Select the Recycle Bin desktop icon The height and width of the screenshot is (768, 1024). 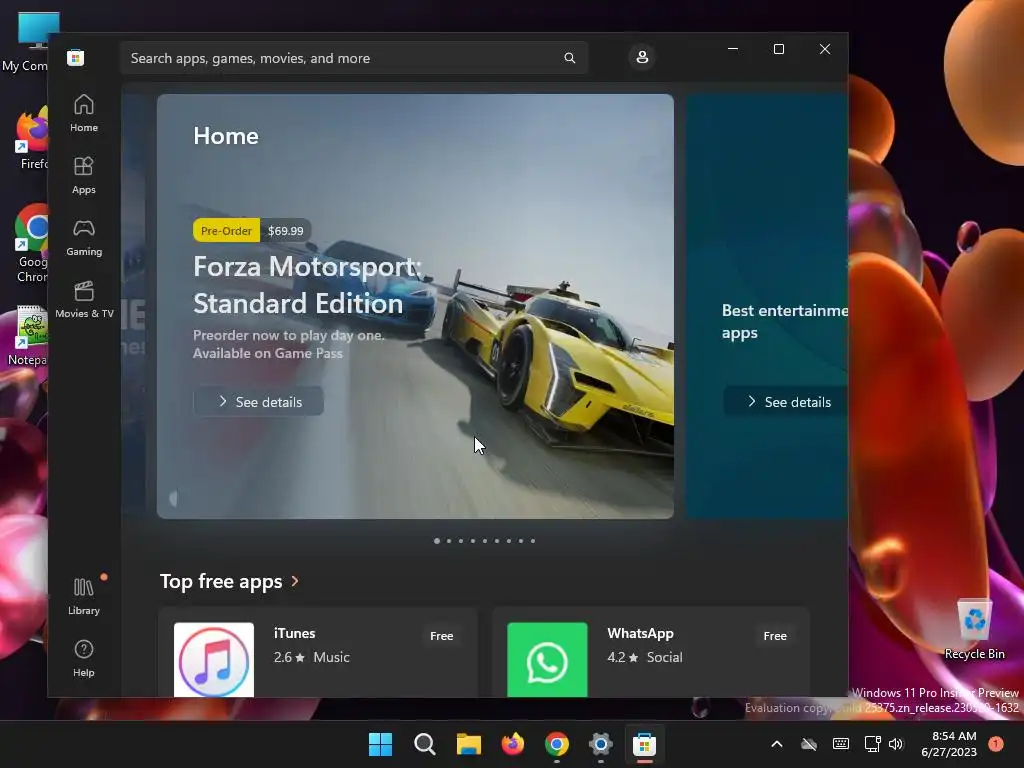[974, 629]
